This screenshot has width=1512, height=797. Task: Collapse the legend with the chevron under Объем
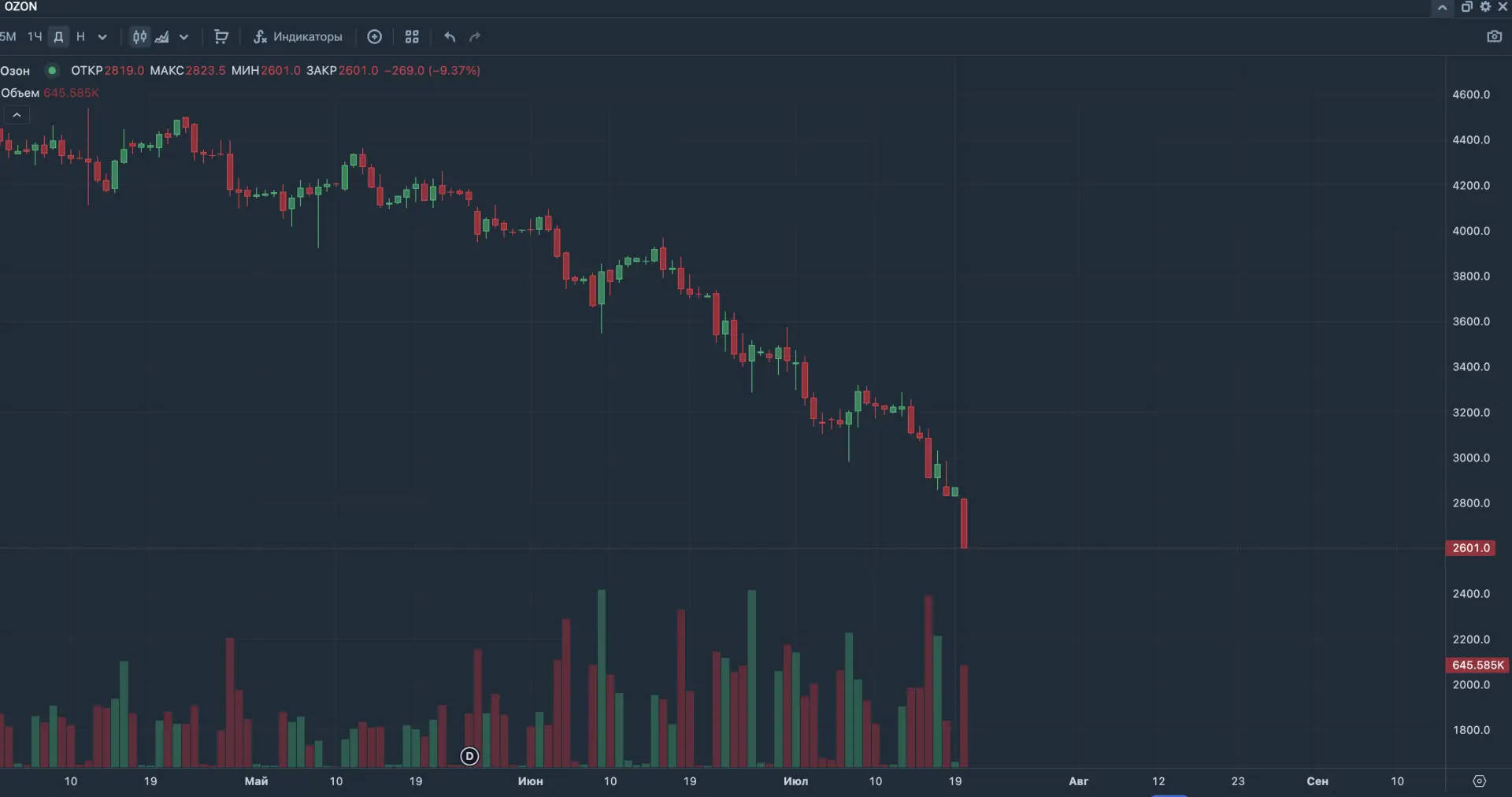point(17,115)
